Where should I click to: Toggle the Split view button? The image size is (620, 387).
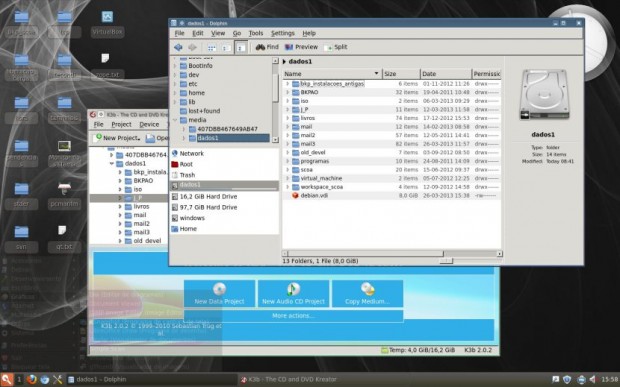(x=335, y=47)
